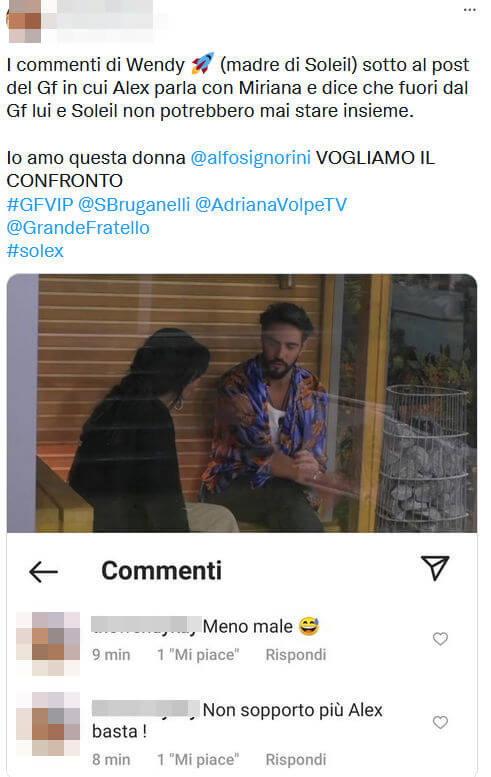The width and height of the screenshot is (491, 777).
Task: Open the attached photo of Alex and Miriana
Action: pyautogui.click(x=242, y=403)
